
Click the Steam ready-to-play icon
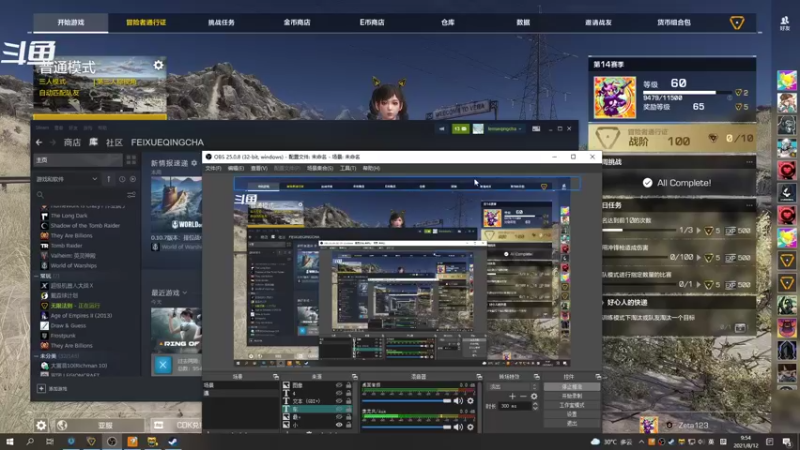pos(133,179)
